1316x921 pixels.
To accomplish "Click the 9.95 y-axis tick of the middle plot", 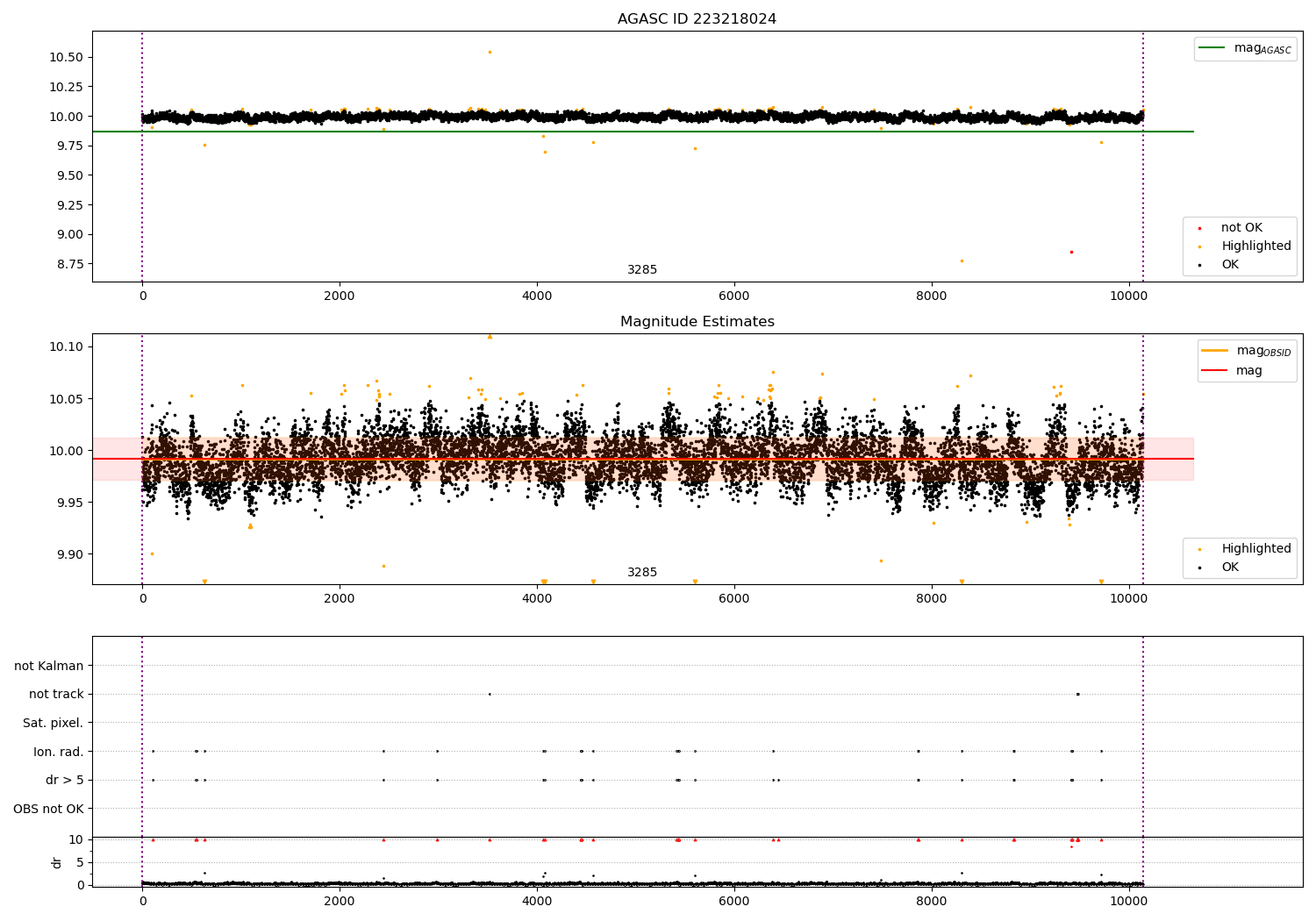I will coord(70,503).
